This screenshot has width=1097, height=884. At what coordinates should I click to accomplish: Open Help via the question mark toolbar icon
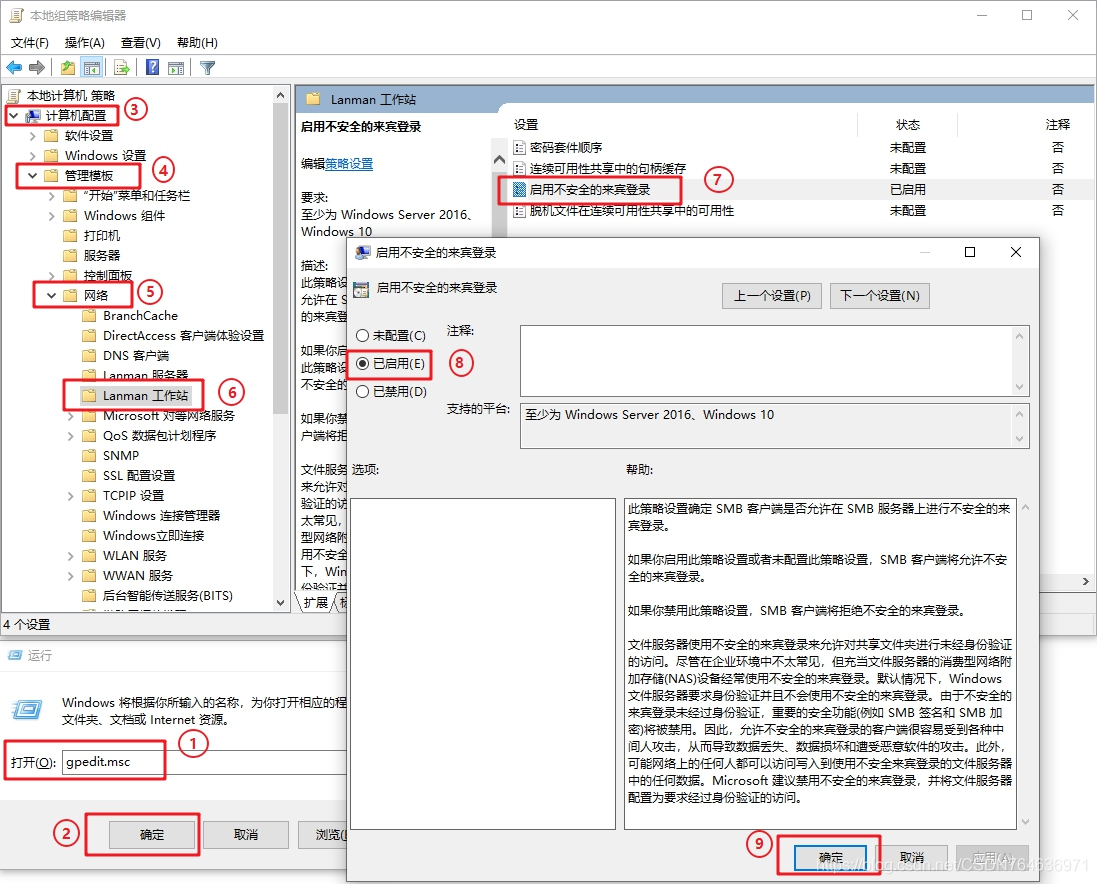[153, 67]
